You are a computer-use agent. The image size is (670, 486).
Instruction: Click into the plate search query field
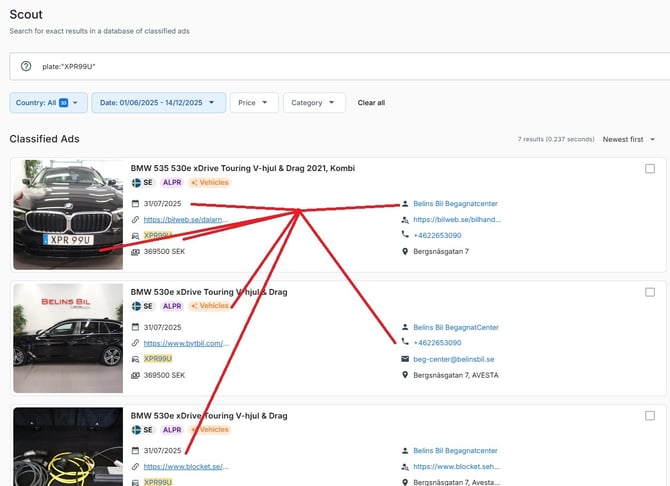pyautogui.click(x=342, y=67)
